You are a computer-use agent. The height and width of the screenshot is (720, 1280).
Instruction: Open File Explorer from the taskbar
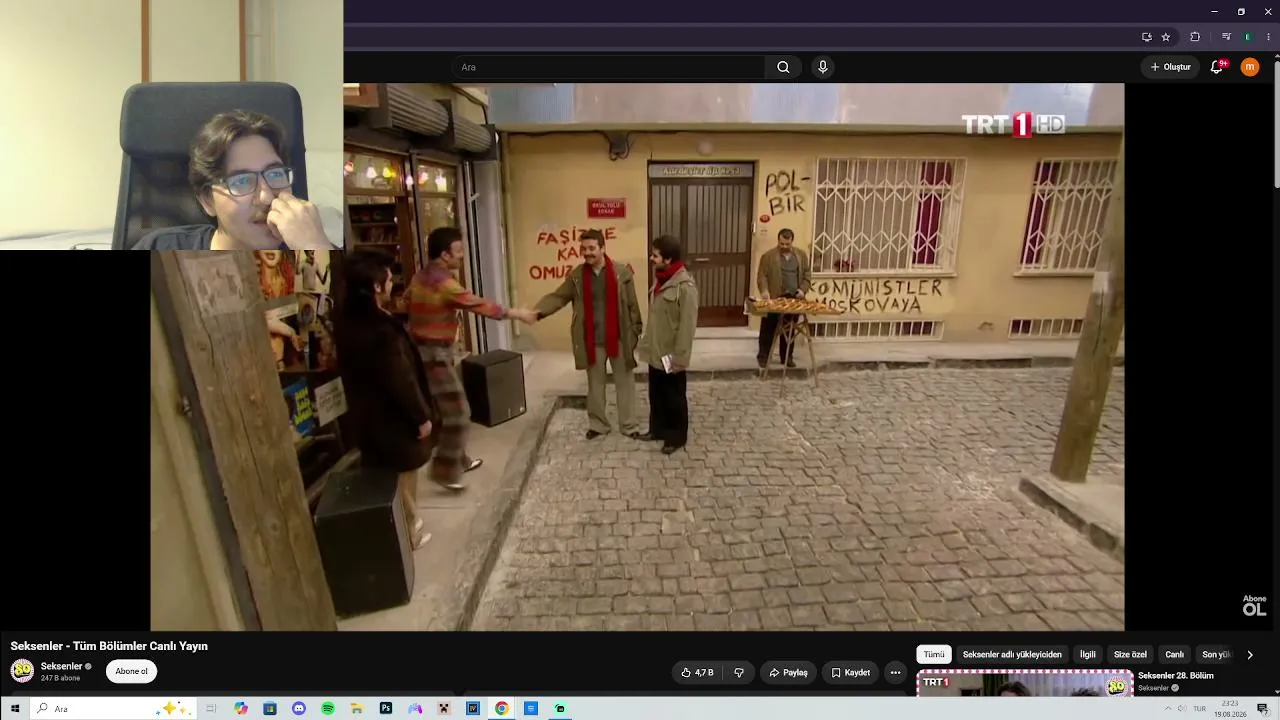click(x=357, y=709)
